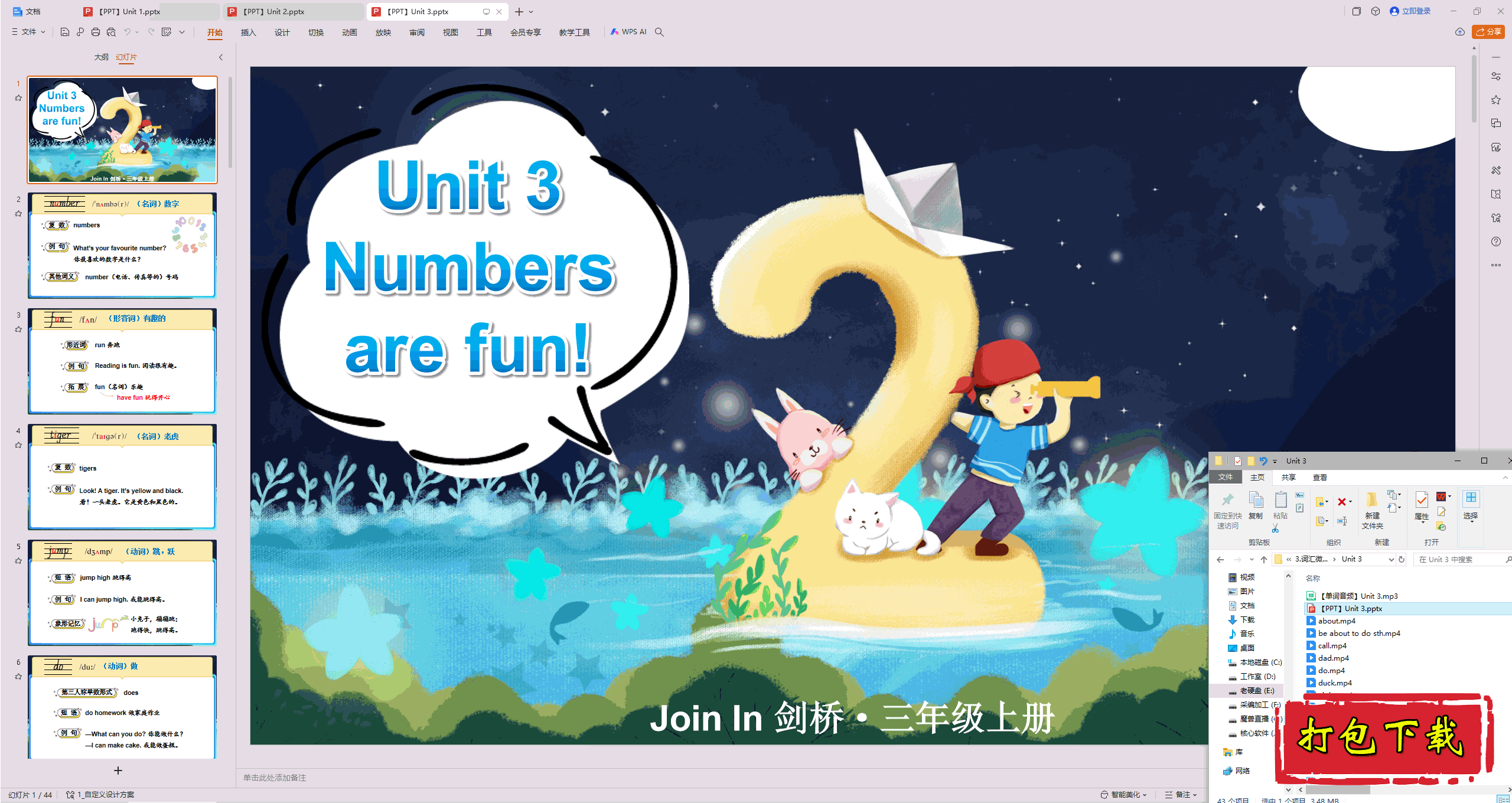Click the star animation icon in right sidebar

click(x=1496, y=100)
